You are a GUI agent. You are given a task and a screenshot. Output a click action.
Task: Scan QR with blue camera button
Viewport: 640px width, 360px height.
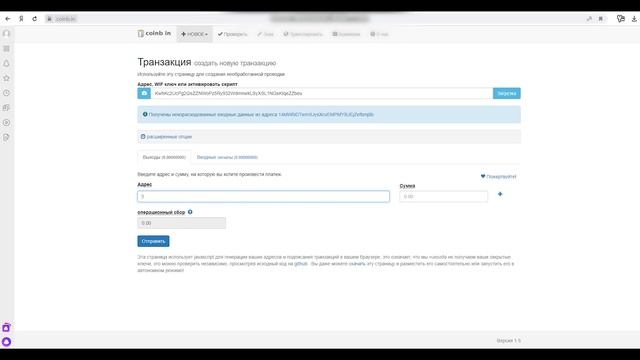[x=144, y=93]
